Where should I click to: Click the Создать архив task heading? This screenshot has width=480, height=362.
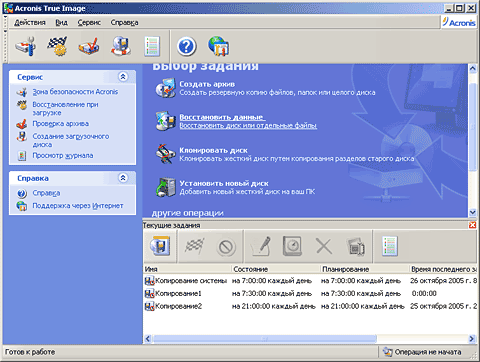point(207,84)
